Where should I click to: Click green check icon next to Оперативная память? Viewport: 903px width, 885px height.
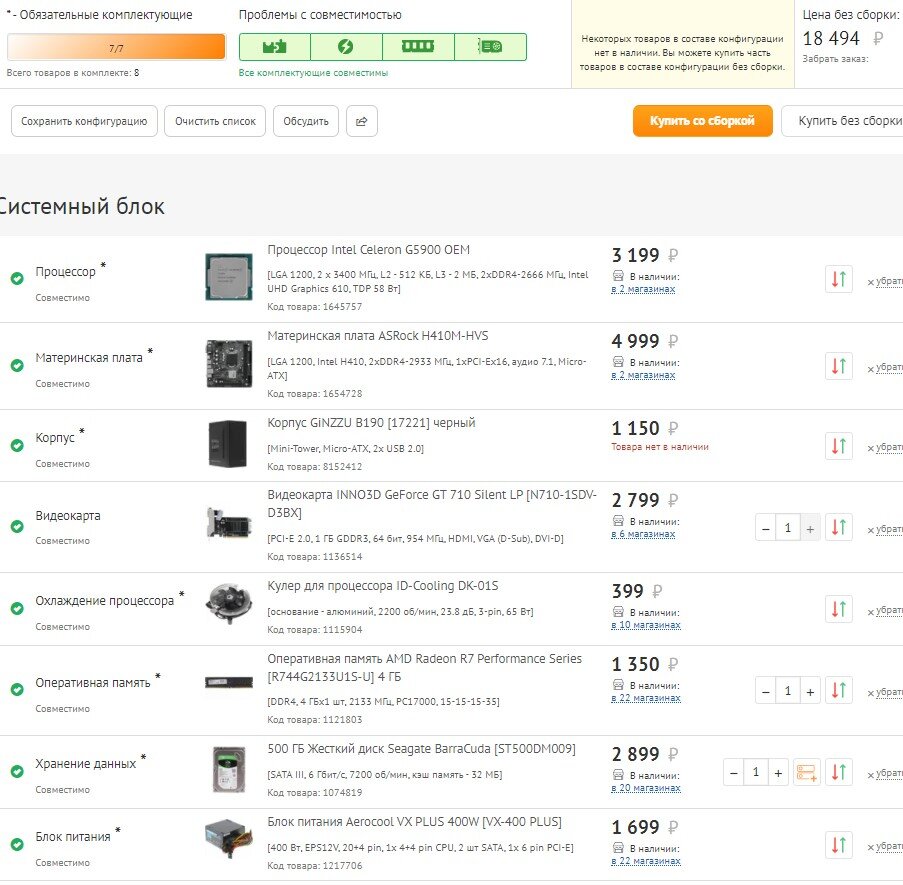(x=17, y=689)
